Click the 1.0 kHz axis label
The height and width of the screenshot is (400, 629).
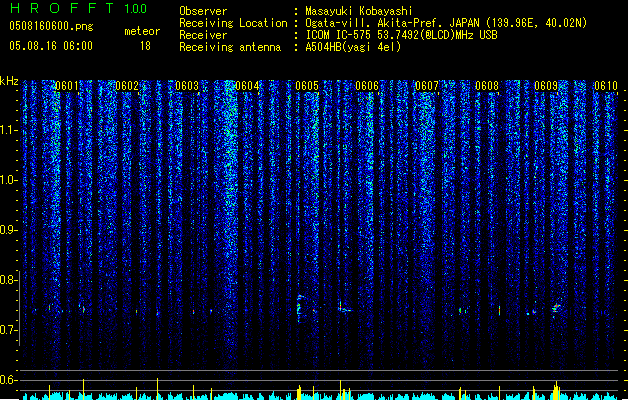pos(9,180)
